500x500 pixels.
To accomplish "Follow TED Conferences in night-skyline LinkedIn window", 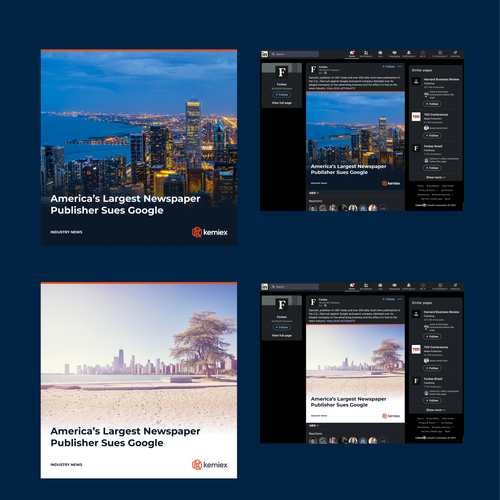I will point(432,136).
